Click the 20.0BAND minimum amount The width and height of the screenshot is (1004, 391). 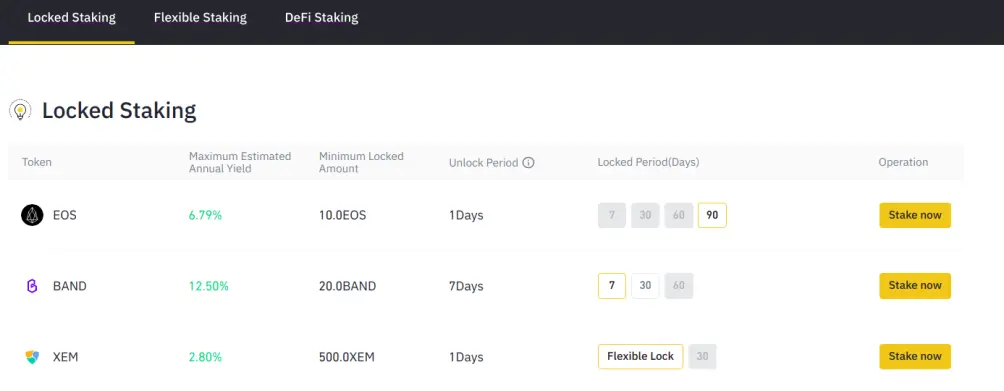[x=348, y=286]
